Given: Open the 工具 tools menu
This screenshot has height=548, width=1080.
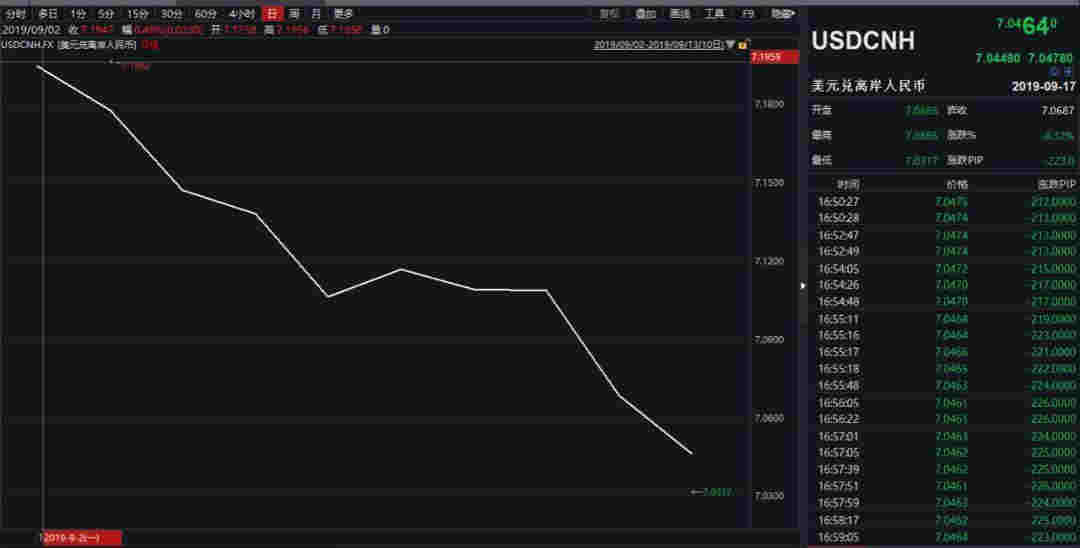Looking at the screenshot, I should [x=714, y=14].
